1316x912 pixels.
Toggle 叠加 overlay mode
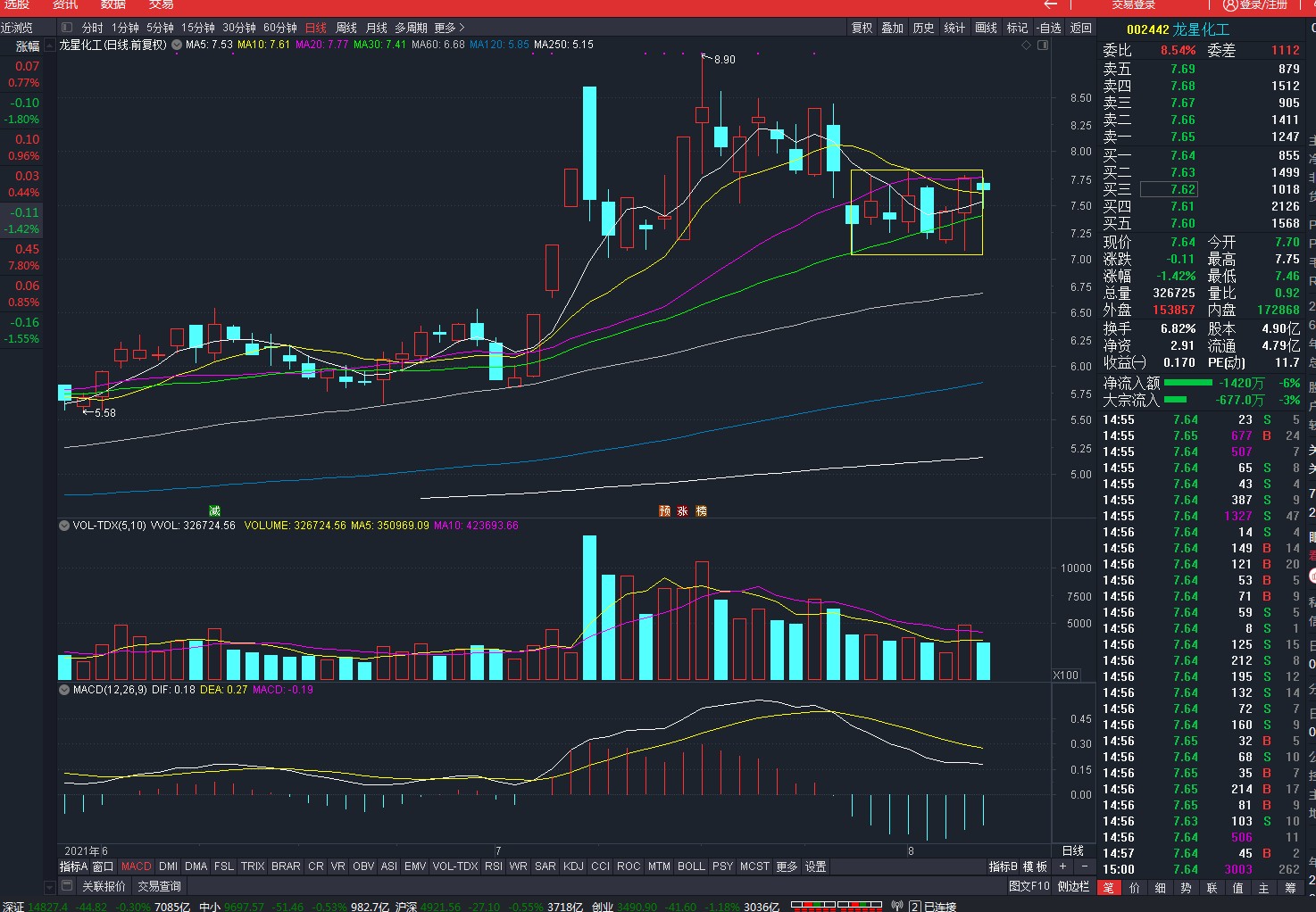893,28
